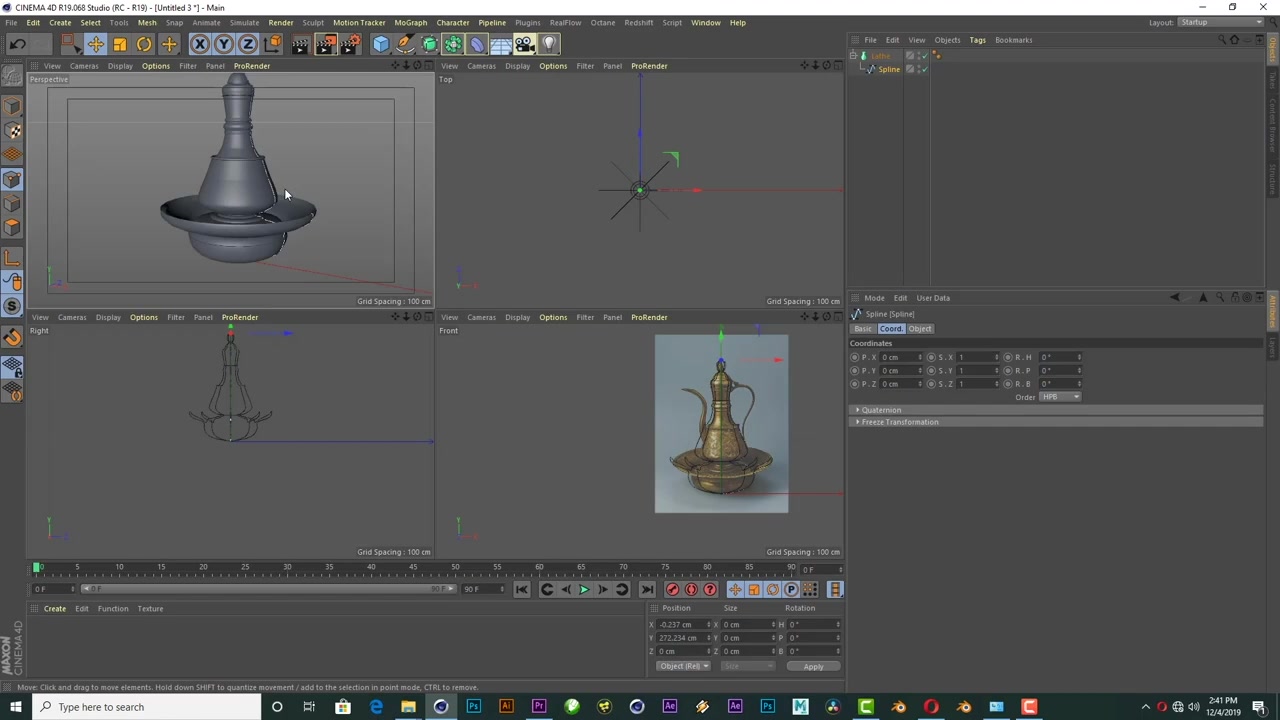
Task: Expand the Quaternion section in Attributes
Action: coord(880,410)
